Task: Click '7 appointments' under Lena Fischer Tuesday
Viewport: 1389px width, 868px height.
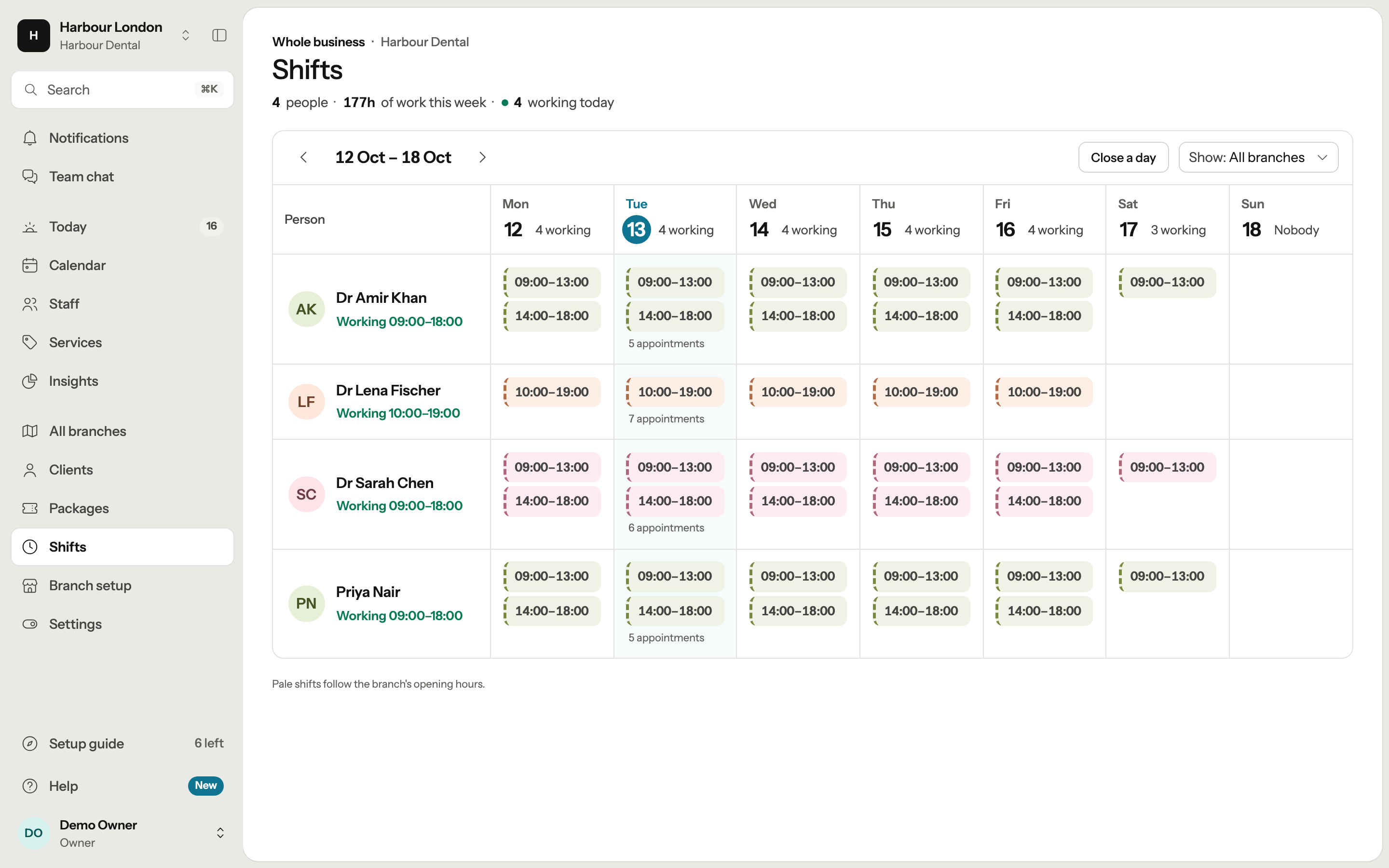Action: [666, 419]
